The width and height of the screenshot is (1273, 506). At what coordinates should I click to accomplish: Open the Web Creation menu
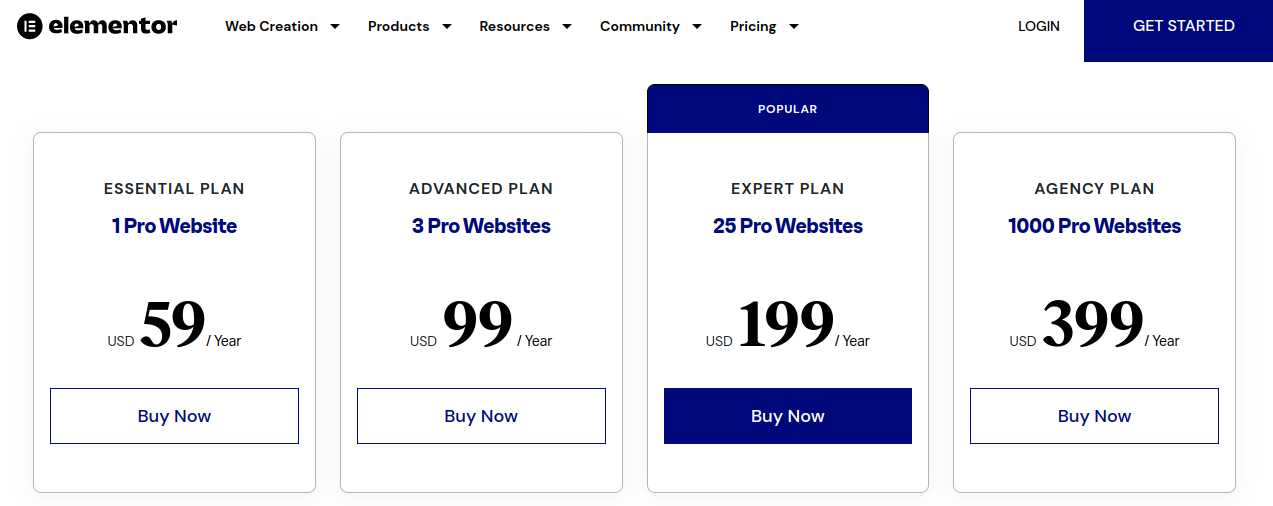pyautogui.click(x=271, y=27)
